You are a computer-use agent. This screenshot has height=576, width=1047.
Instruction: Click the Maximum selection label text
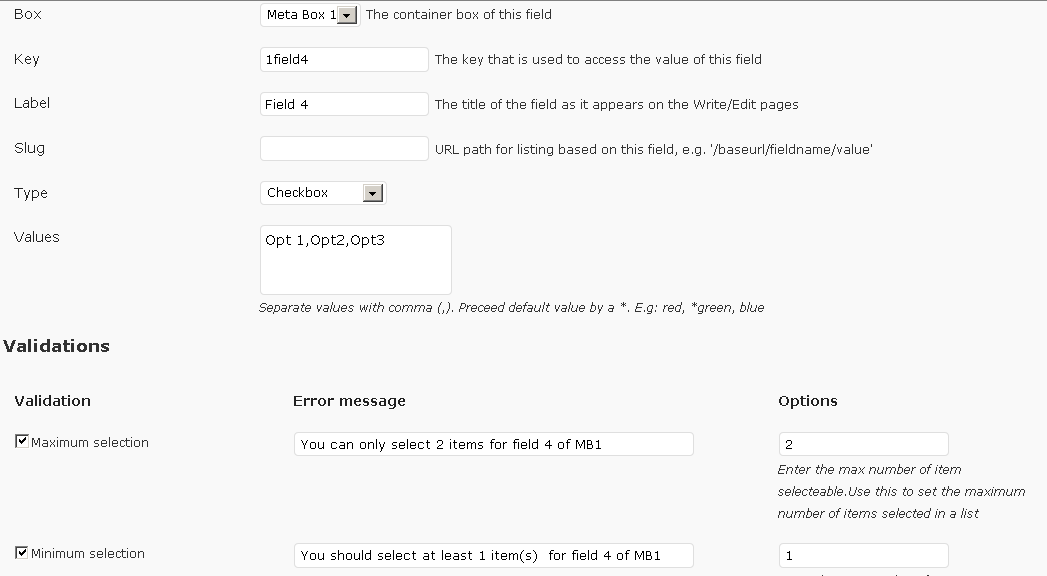click(89, 443)
